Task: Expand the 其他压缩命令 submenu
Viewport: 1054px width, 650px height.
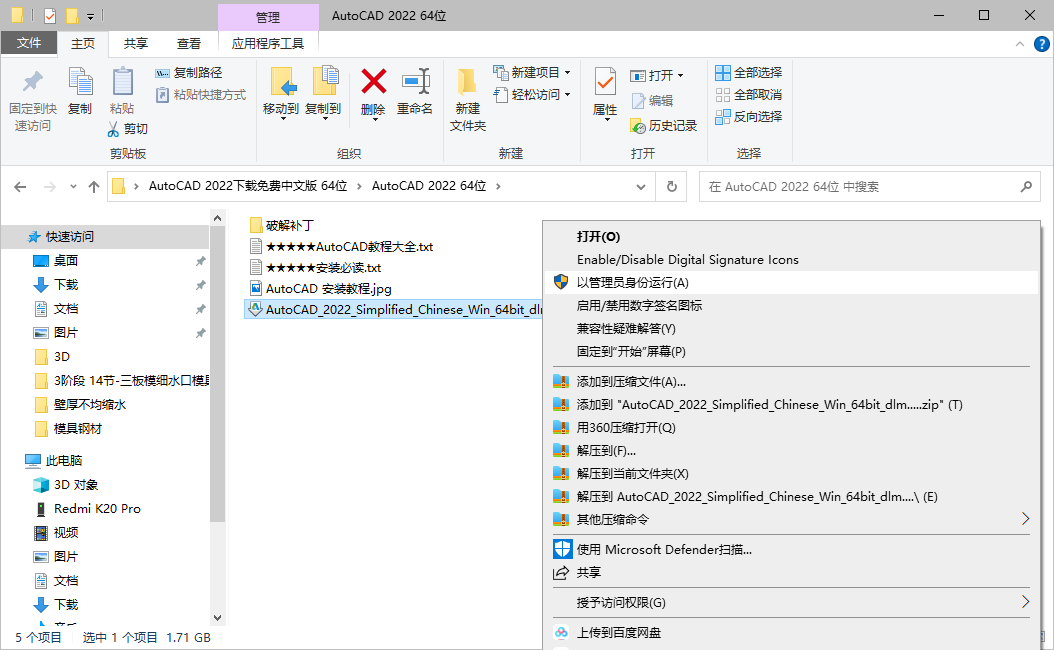Action: coord(611,519)
